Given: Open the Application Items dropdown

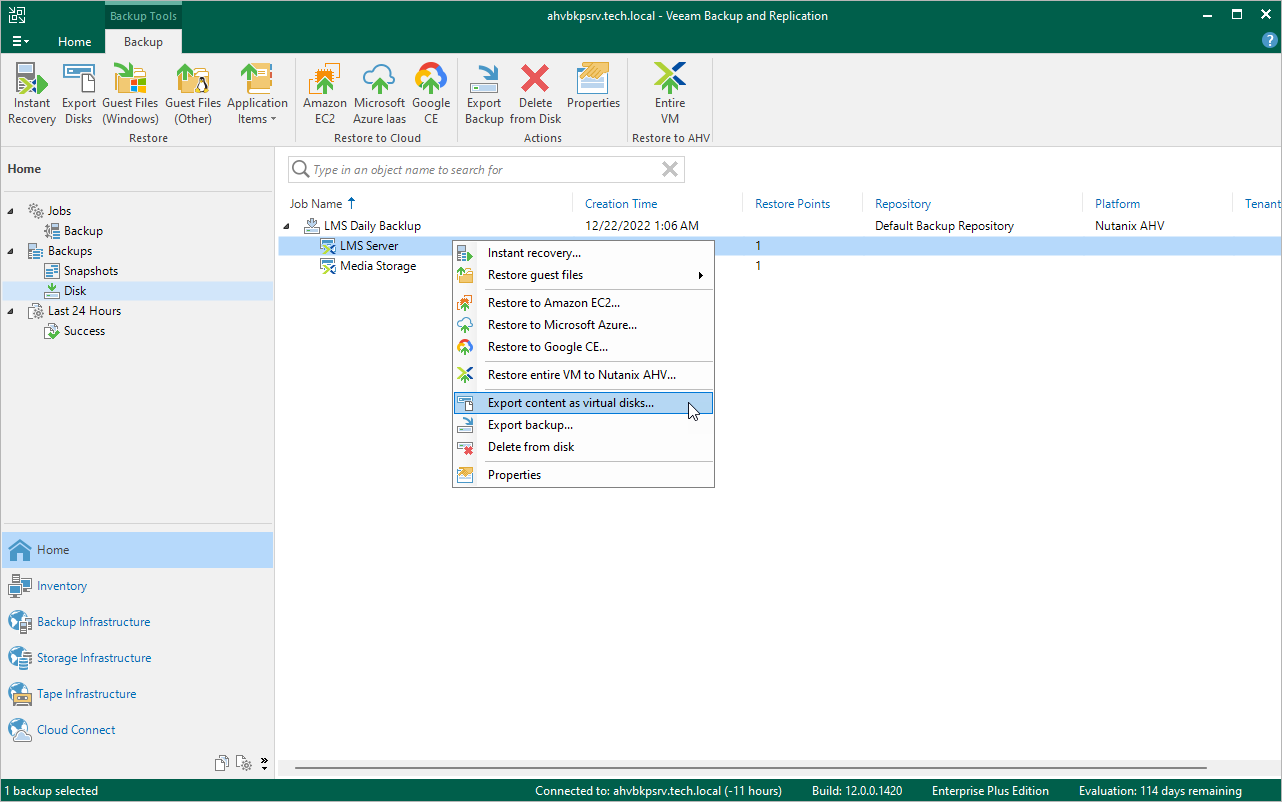Looking at the screenshot, I should (257, 94).
